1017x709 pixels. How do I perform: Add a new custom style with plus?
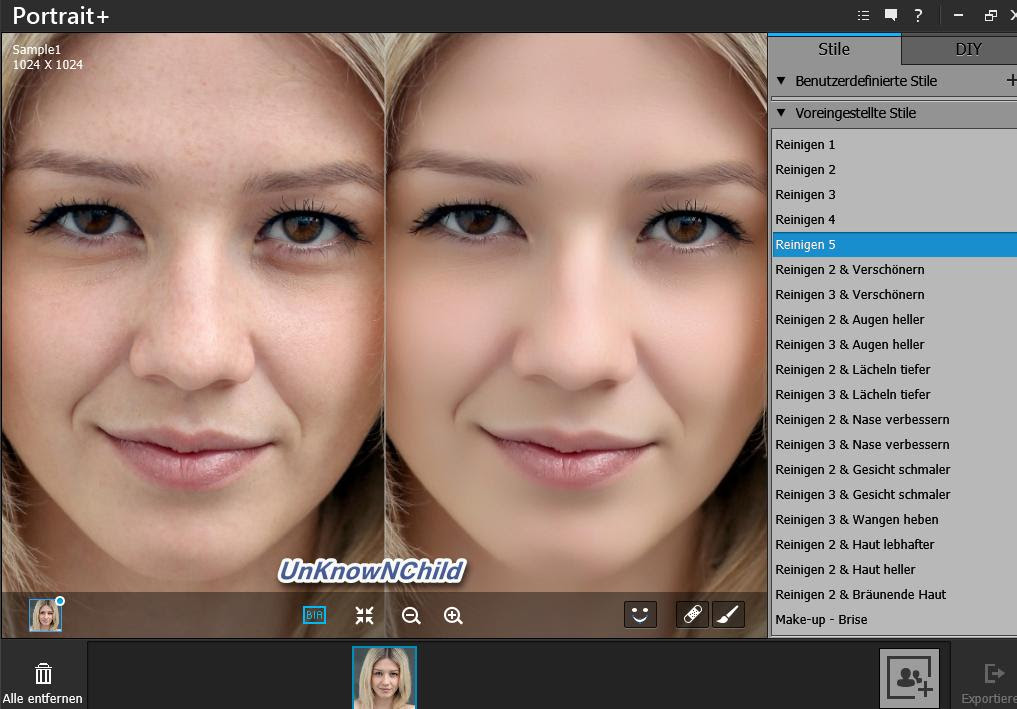coord(1010,81)
